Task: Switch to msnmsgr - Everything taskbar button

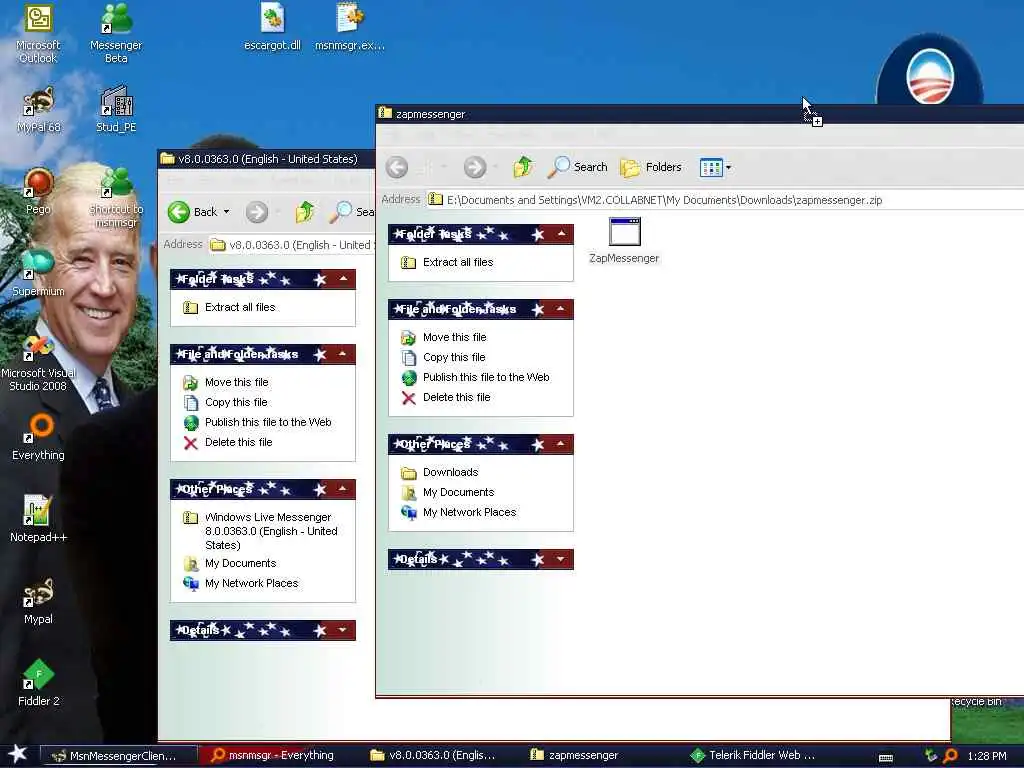Action: pyautogui.click(x=278, y=756)
